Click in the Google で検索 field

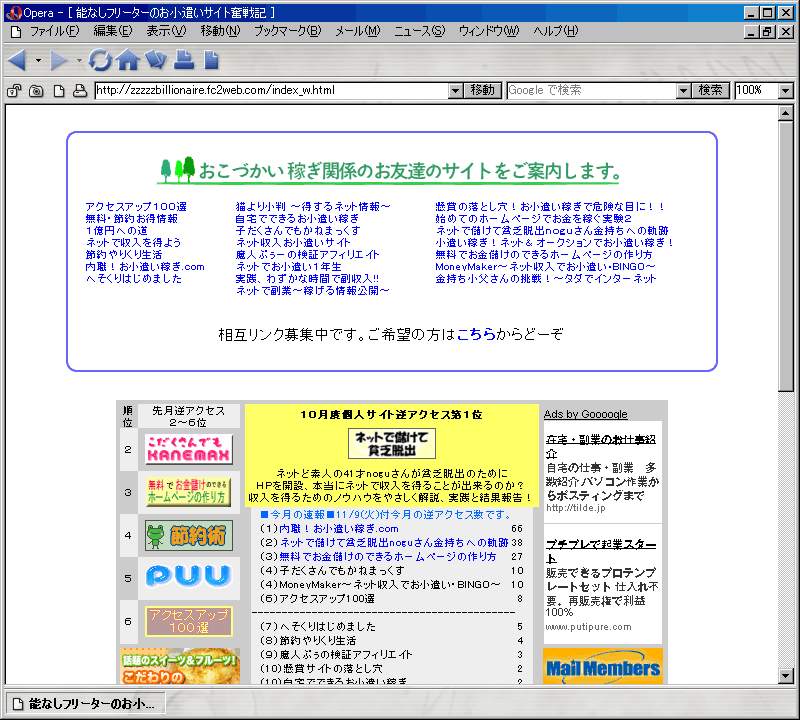[x=592, y=90]
